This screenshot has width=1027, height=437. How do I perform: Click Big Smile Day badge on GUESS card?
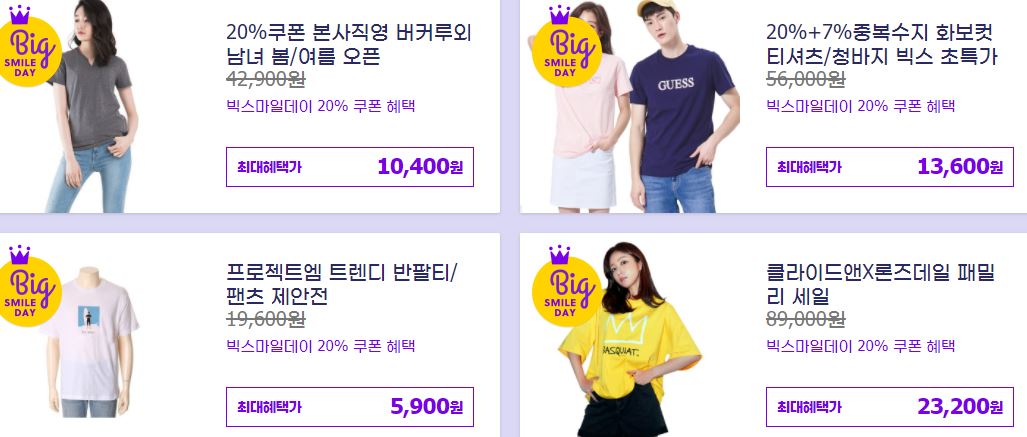point(565,46)
